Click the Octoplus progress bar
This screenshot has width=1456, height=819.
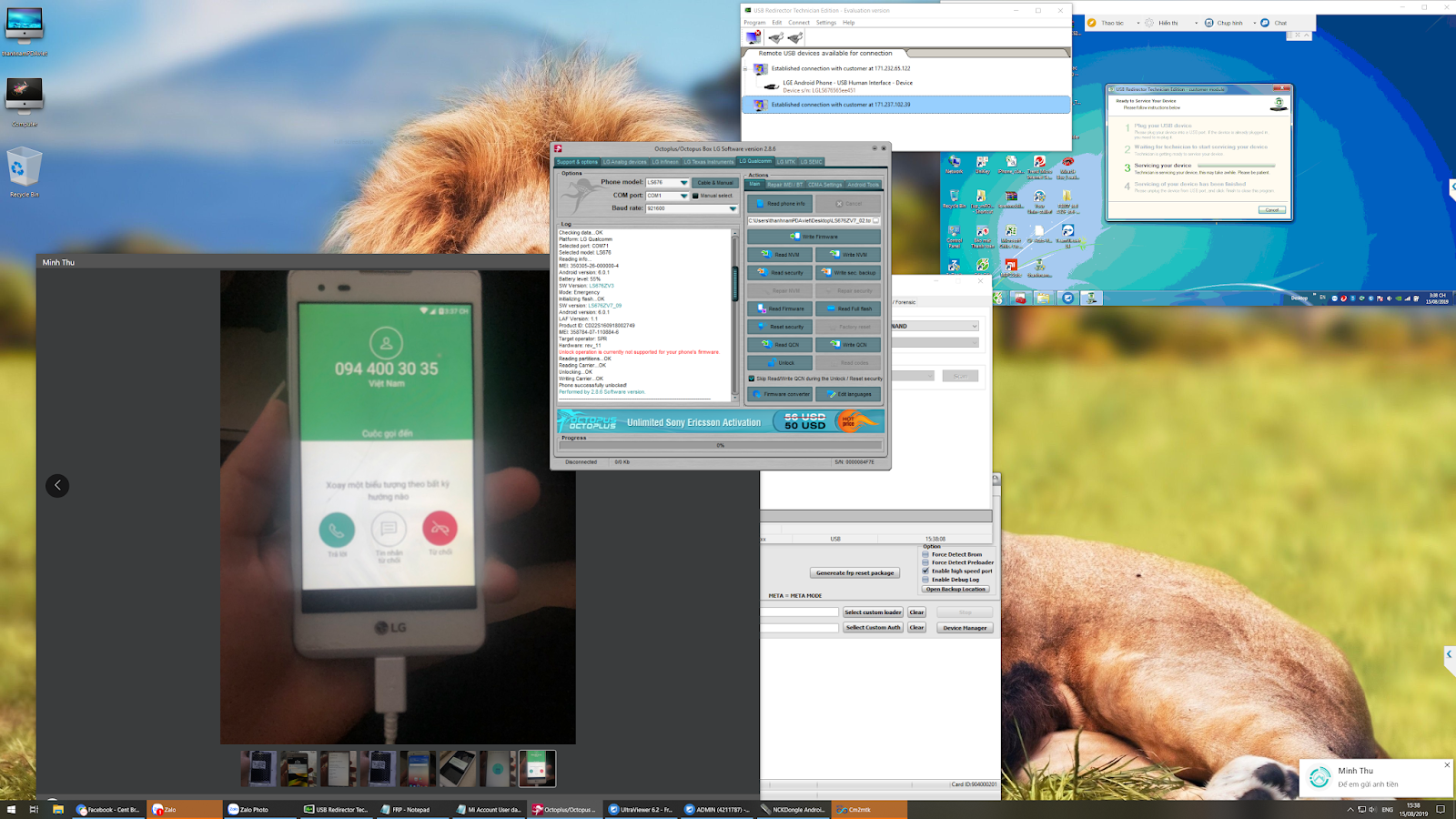pyautogui.click(x=721, y=445)
